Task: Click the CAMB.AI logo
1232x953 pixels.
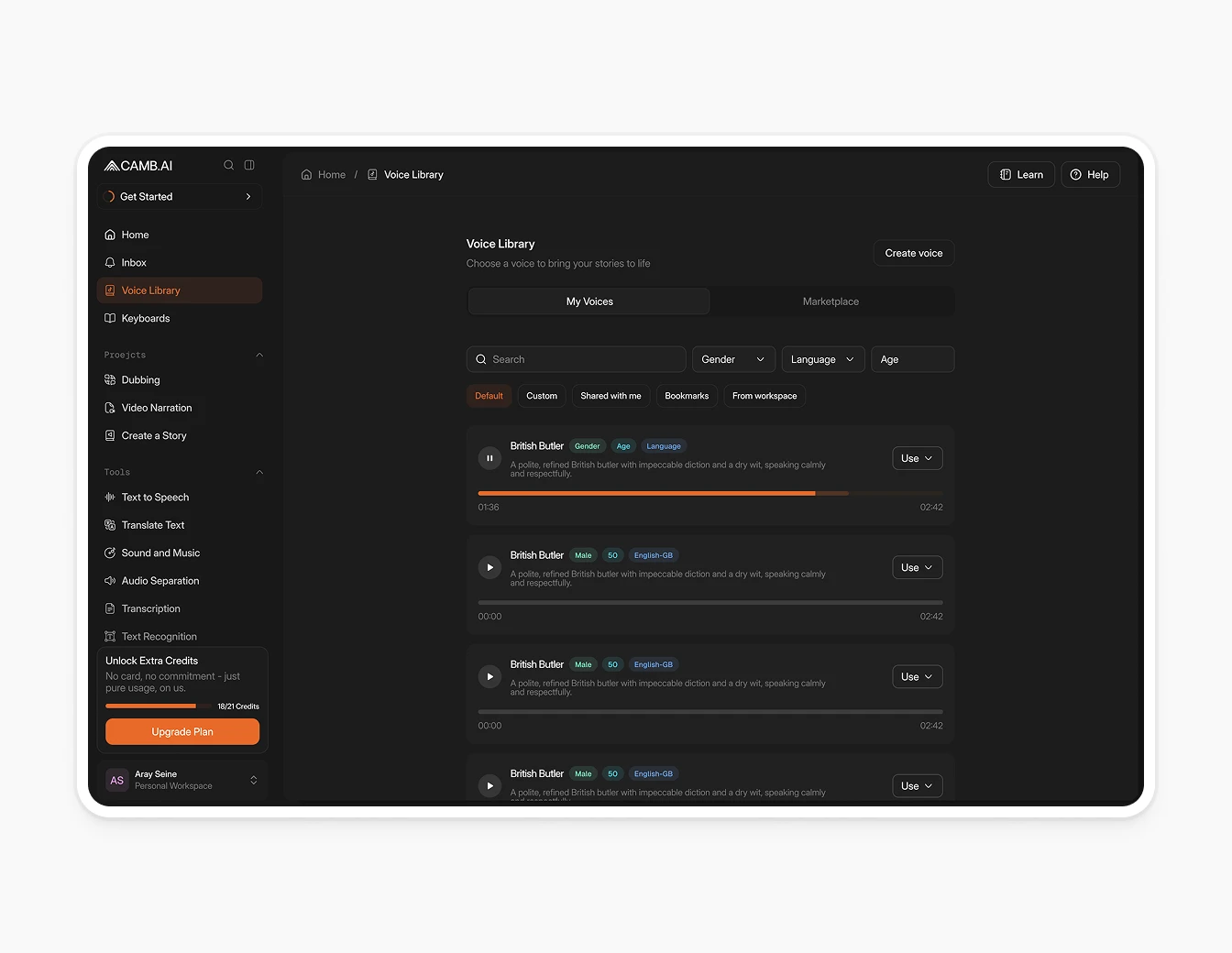Action: coord(137,165)
